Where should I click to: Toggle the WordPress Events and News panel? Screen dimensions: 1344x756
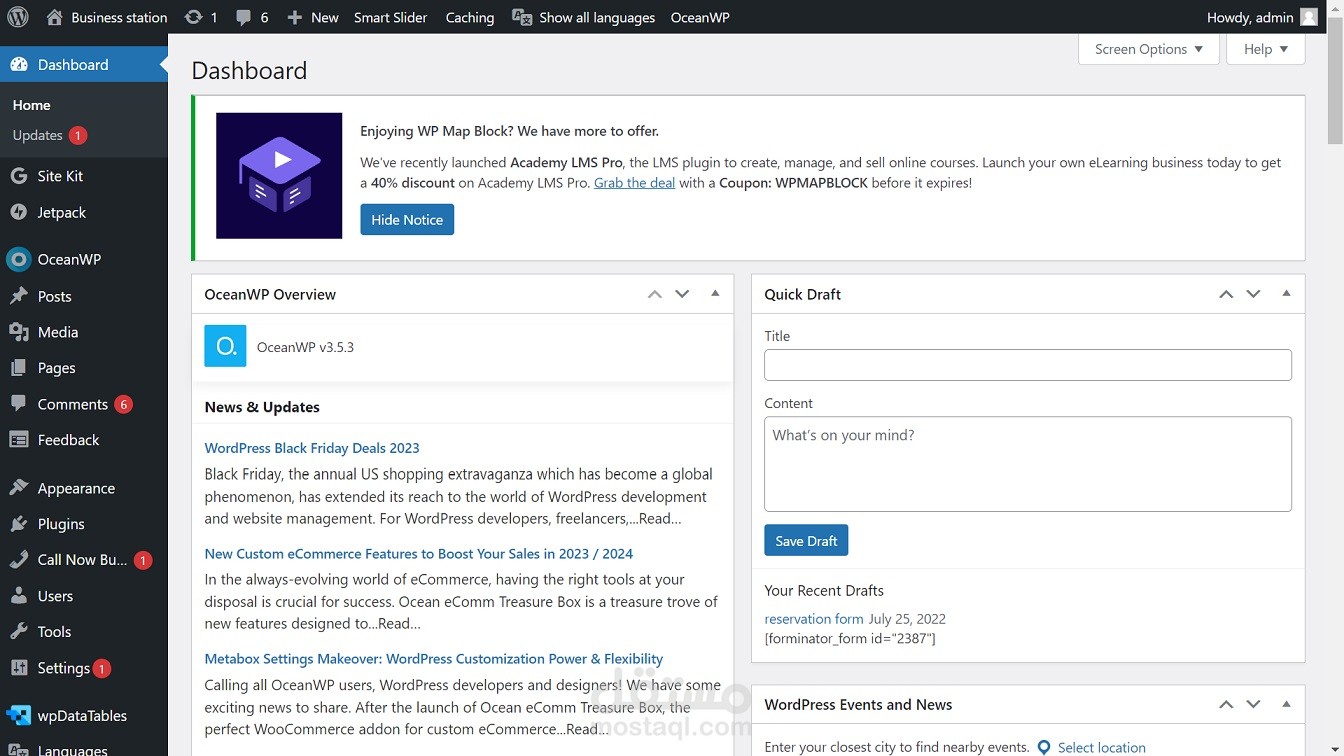click(x=1286, y=704)
